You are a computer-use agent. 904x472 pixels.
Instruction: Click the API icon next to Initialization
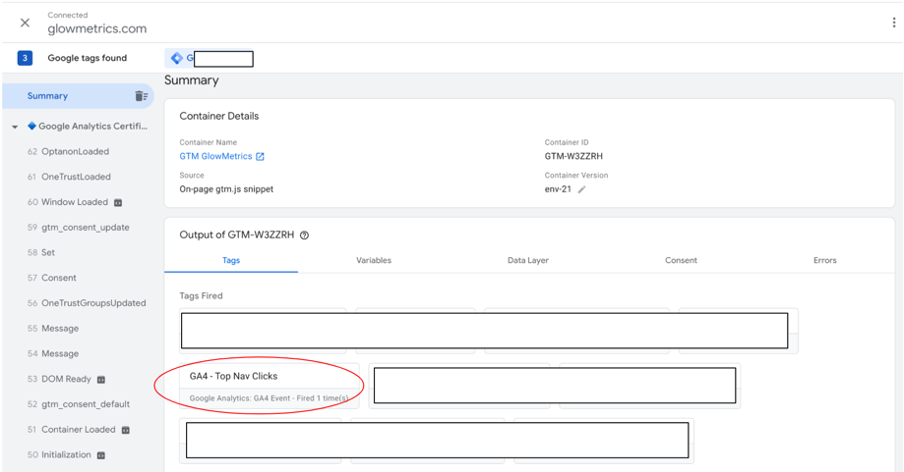tap(101, 455)
